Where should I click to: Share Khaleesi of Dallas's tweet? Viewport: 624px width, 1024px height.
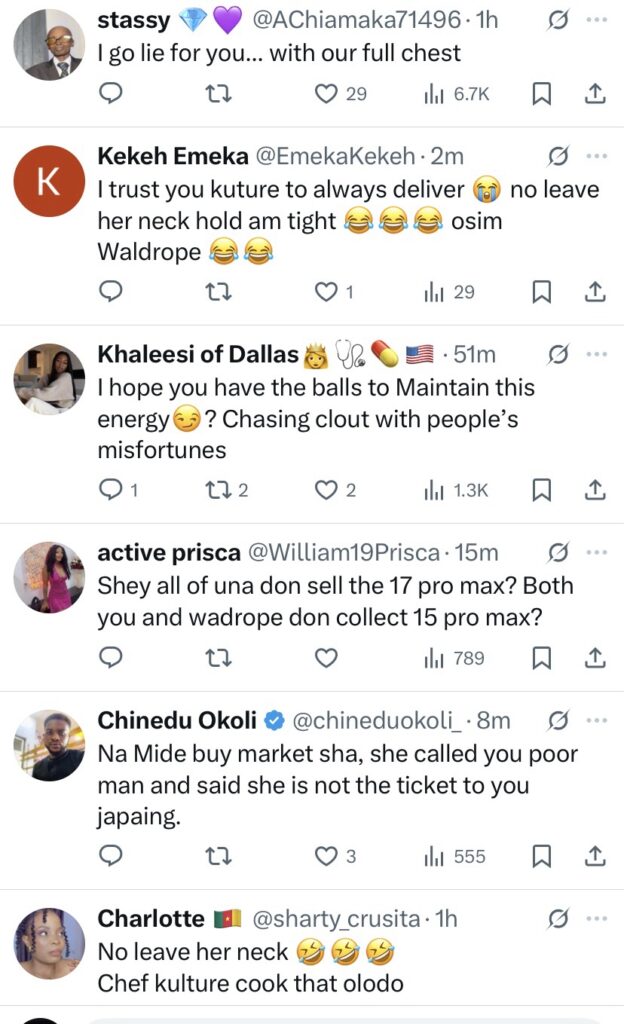point(594,490)
